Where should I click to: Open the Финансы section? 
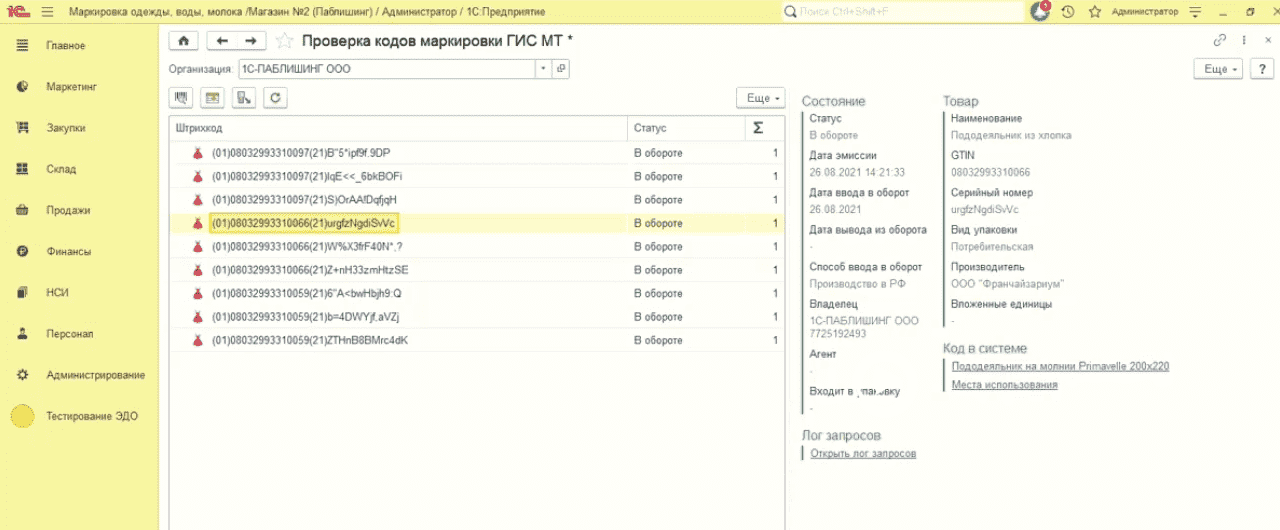pyautogui.click(x=68, y=251)
